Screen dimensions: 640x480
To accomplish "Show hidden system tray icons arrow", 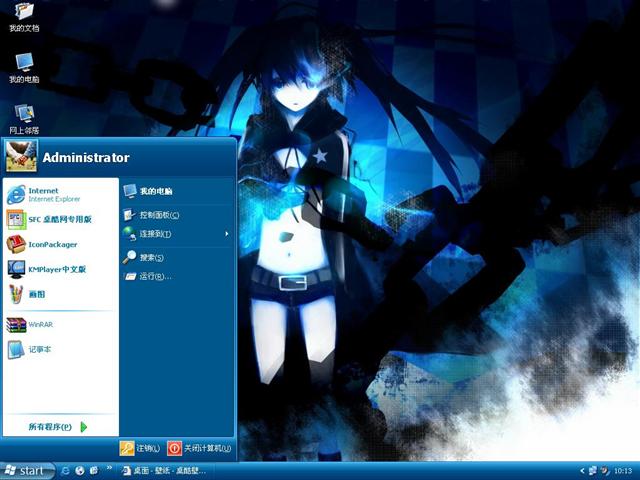I will (x=582, y=470).
